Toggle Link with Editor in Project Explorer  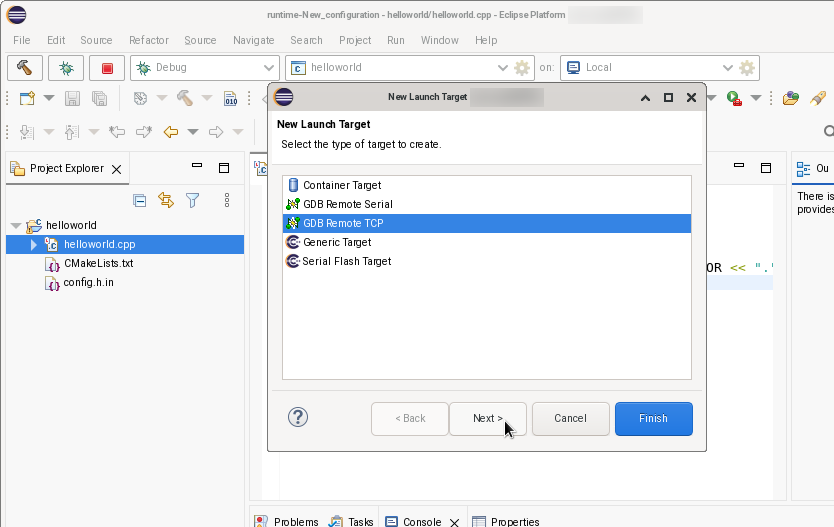tap(166, 200)
